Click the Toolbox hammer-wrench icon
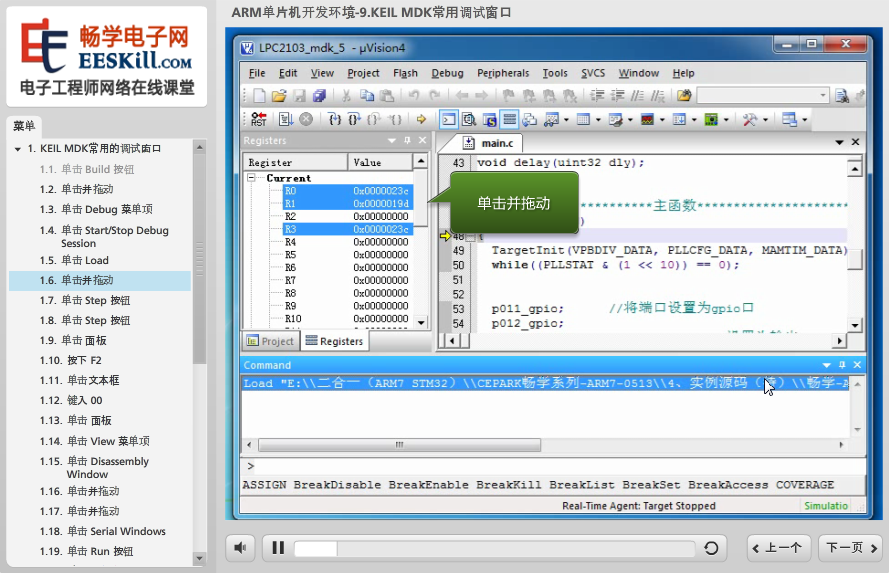This screenshot has height=573, width=889. coord(750,119)
